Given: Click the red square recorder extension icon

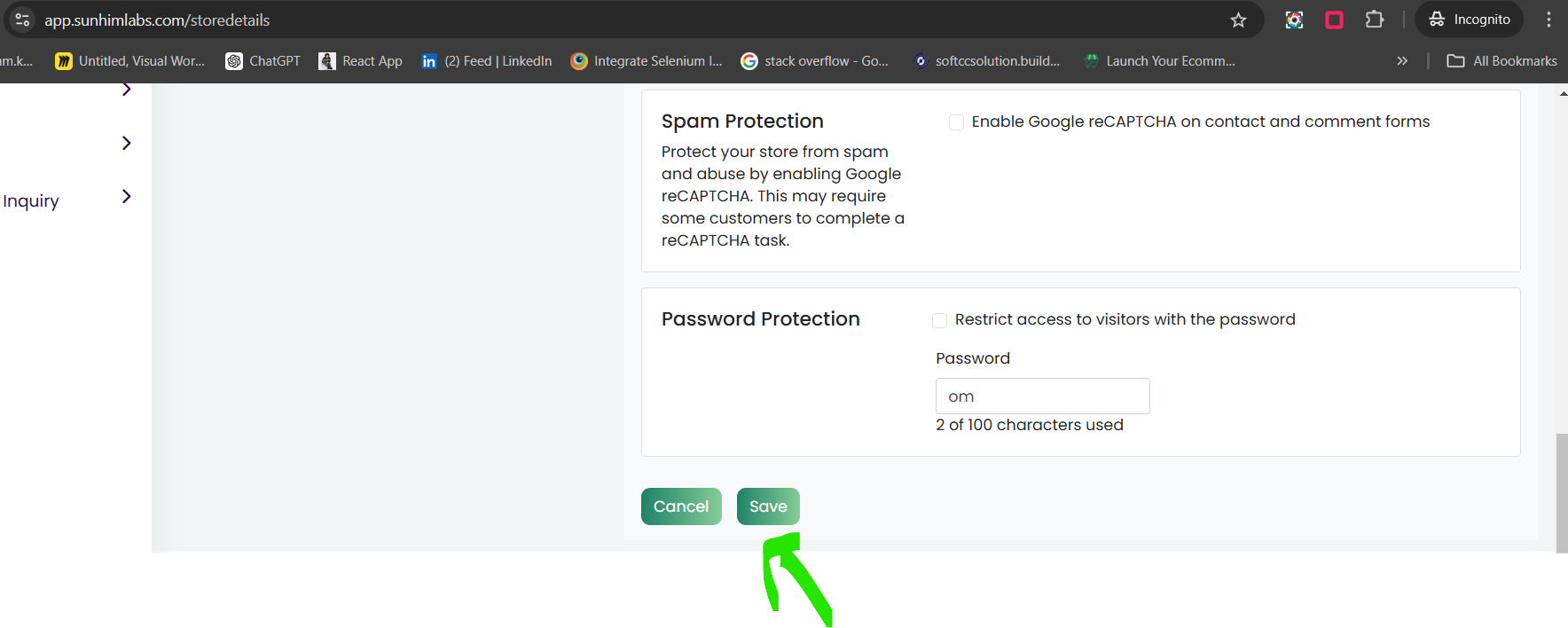Looking at the screenshot, I should [x=1334, y=20].
